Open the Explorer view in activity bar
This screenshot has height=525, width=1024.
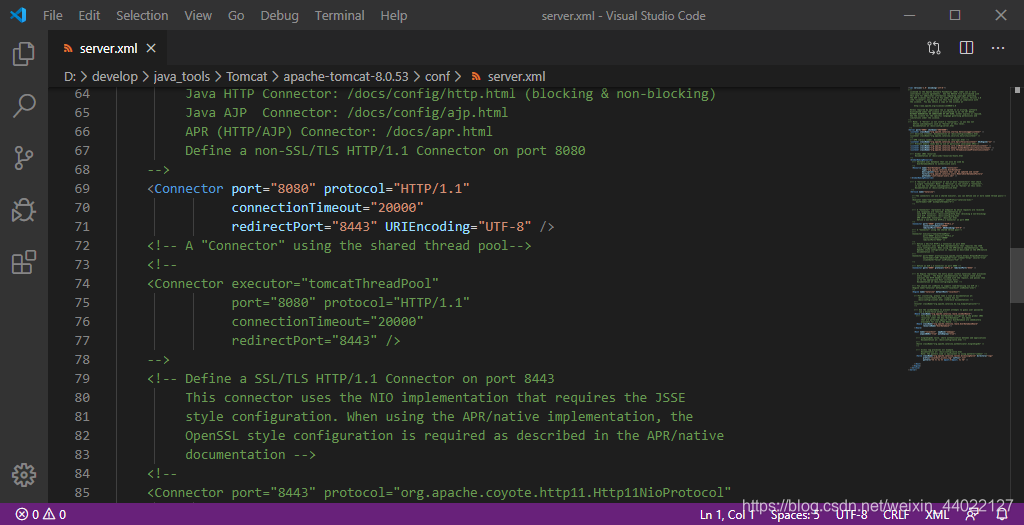pos(24,54)
